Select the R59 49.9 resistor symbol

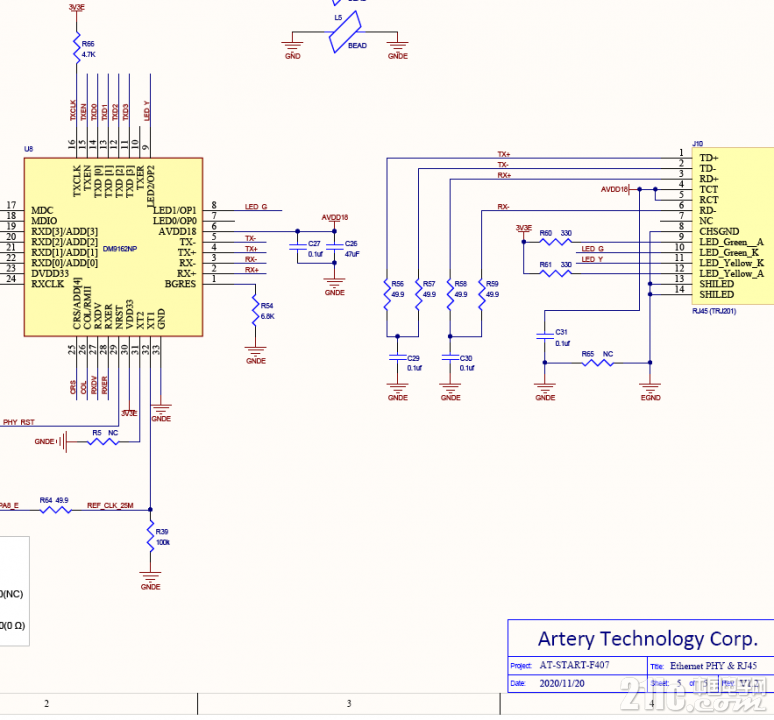click(482, 295)
